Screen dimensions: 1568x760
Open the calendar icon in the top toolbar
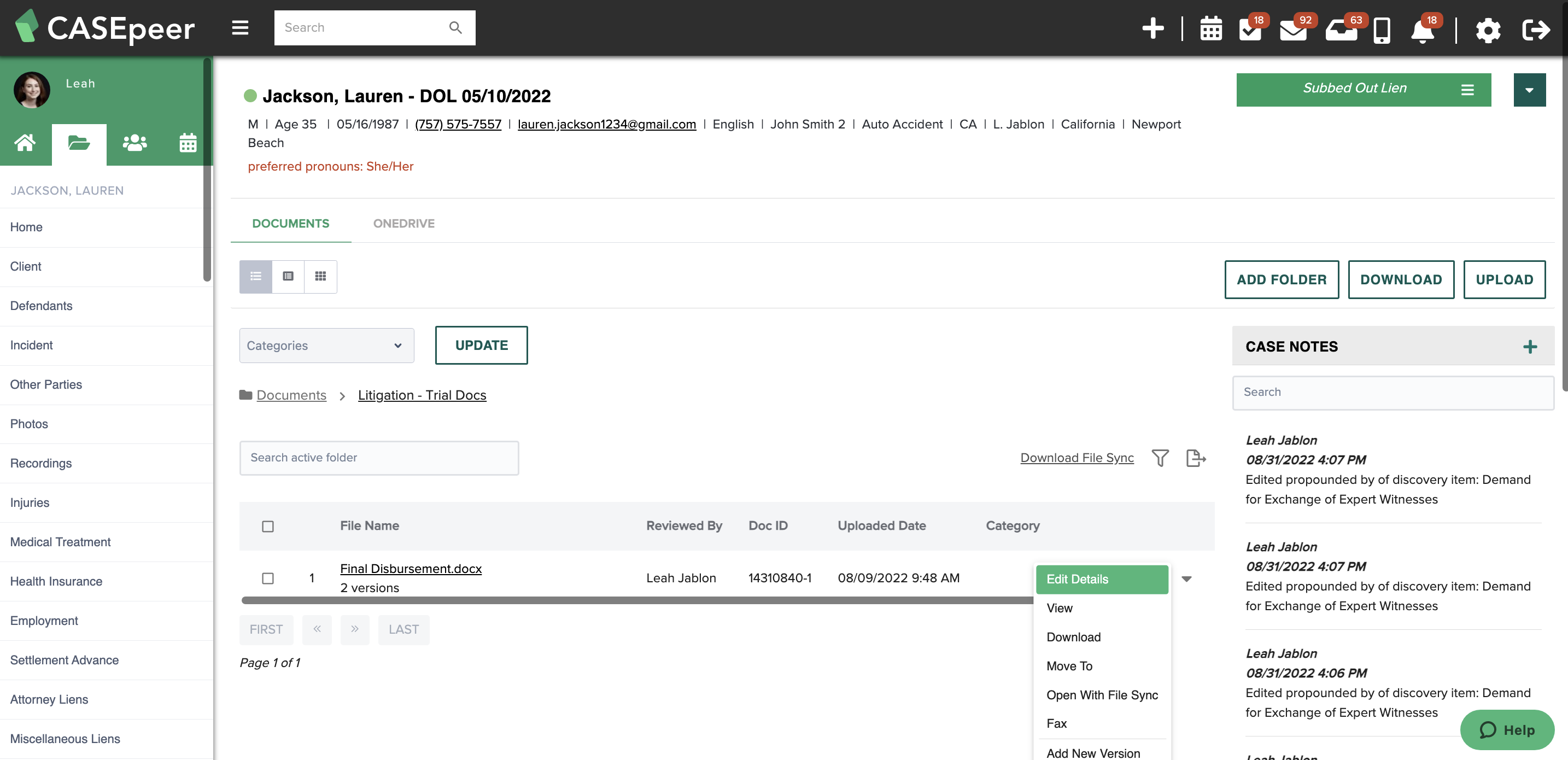(1210, 28)
